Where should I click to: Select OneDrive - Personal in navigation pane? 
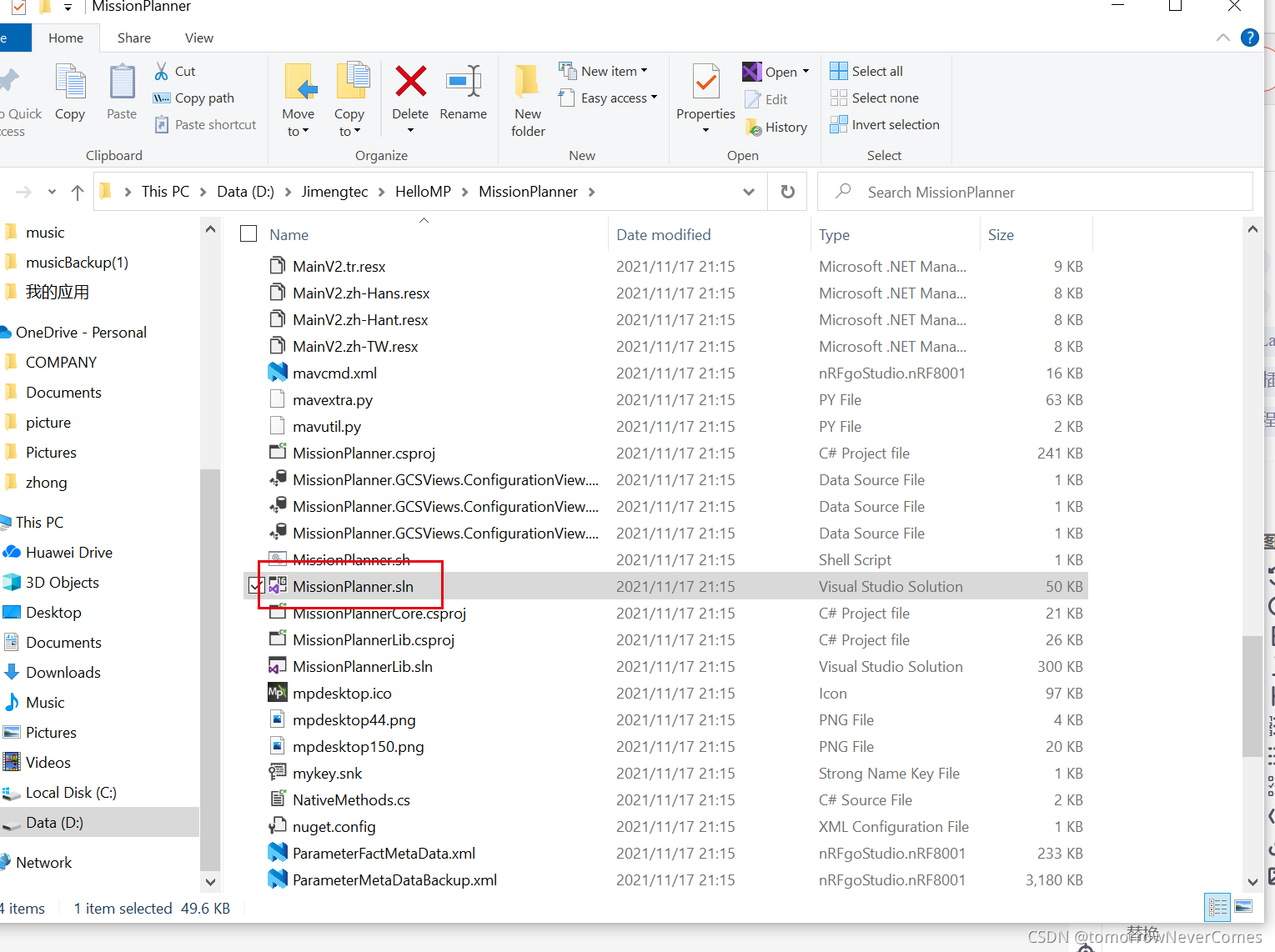click(81, 333)
